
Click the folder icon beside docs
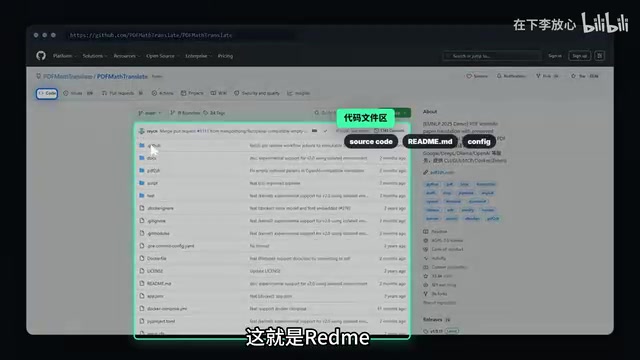click(x=142, y=158)
